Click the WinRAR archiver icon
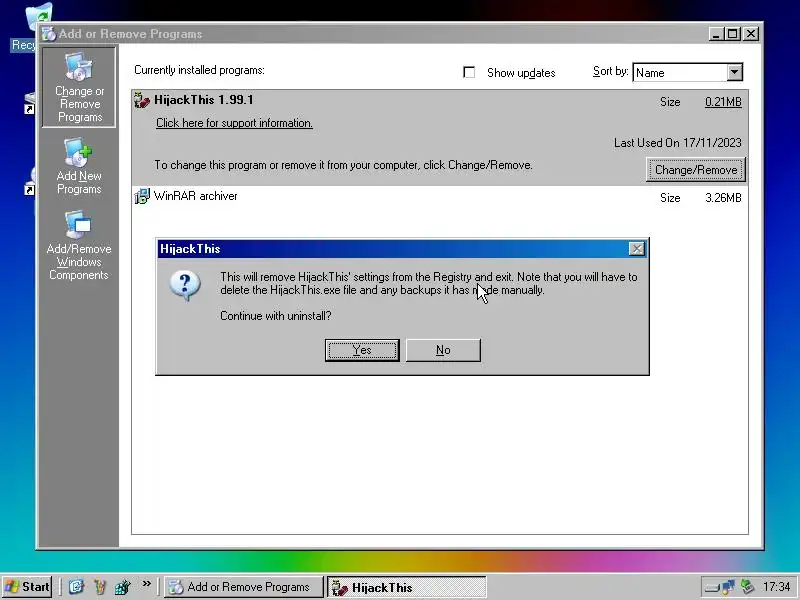Viewport: 800px width, 600px height. click(142, 196)
